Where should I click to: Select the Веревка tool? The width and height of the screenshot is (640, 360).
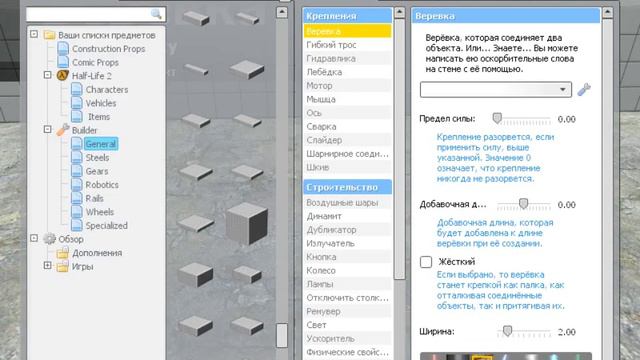(x=347, y=31)
